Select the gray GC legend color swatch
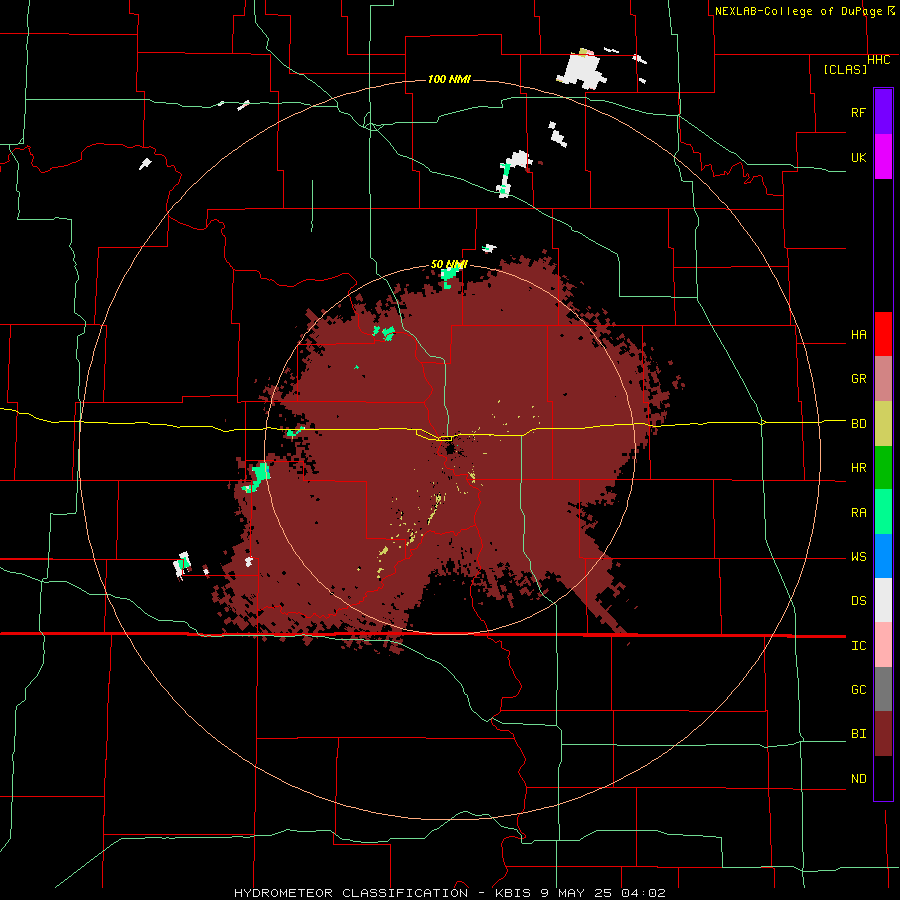900x900 pixels. tap(883, 689)
